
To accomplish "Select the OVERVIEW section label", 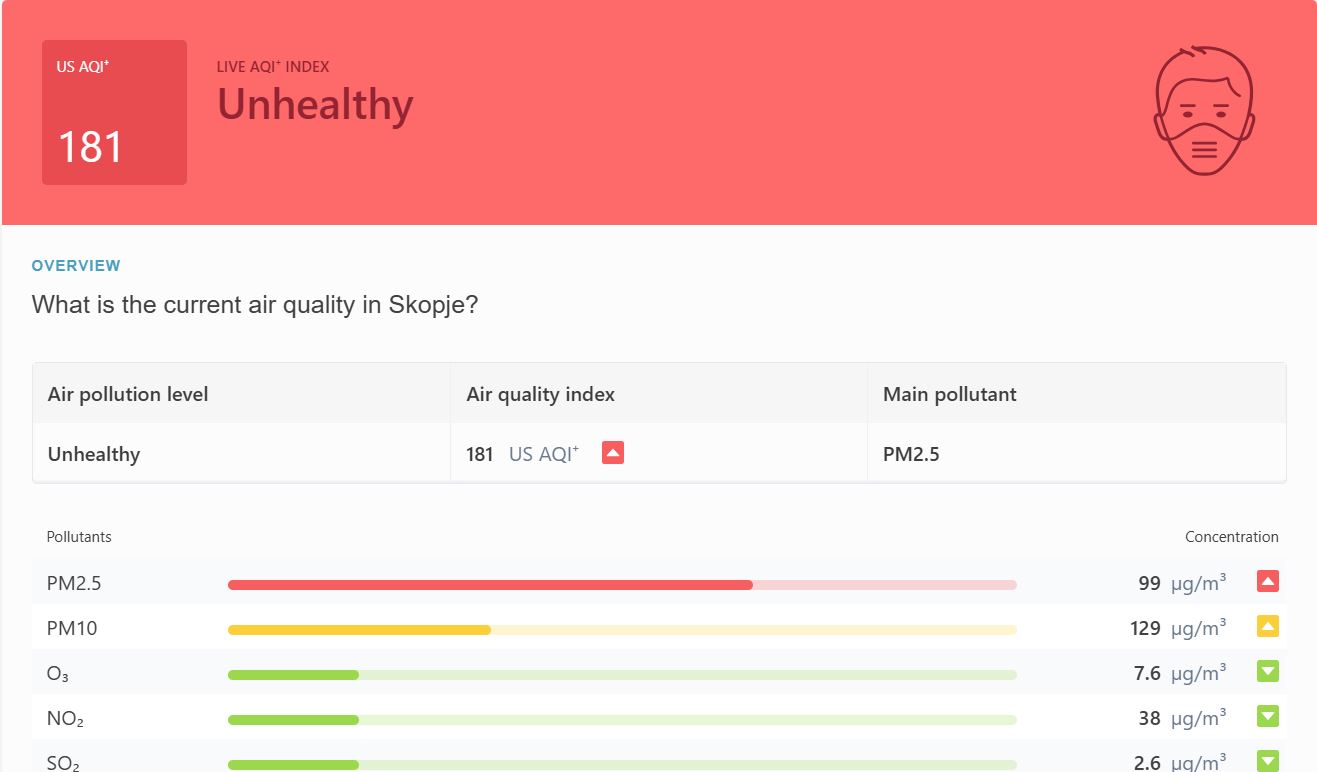I will click(76, 266).
